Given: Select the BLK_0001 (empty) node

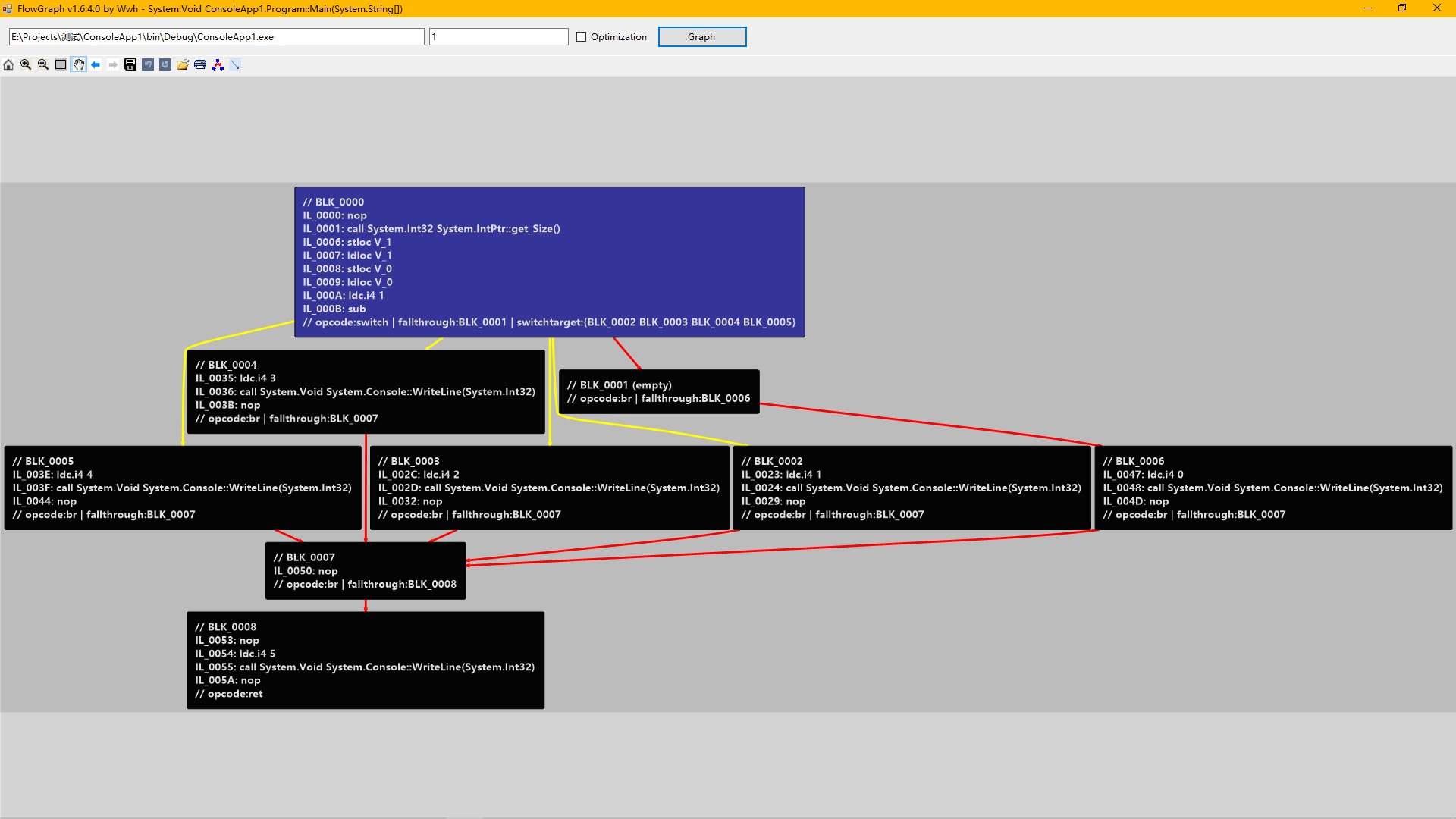Looking at the screenshot, I should tap(658, 391).
